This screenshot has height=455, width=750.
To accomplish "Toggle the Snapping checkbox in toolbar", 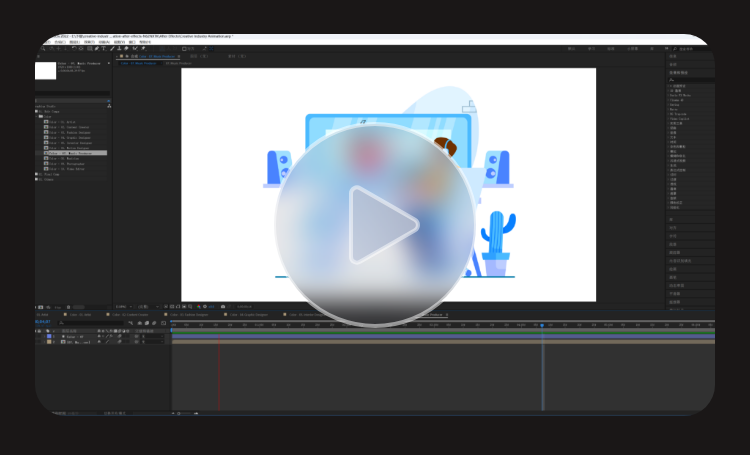I will [184, 49].
